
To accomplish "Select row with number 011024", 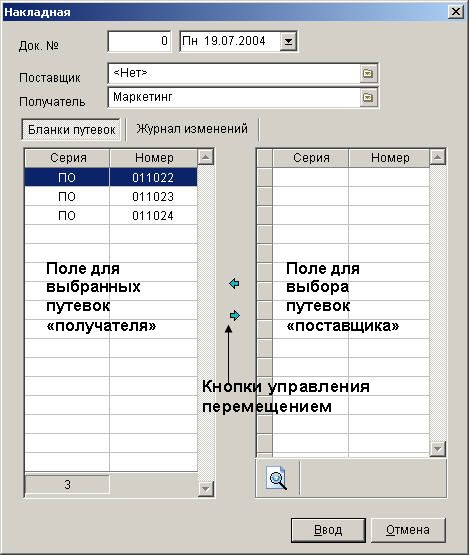I will [111, 216].
